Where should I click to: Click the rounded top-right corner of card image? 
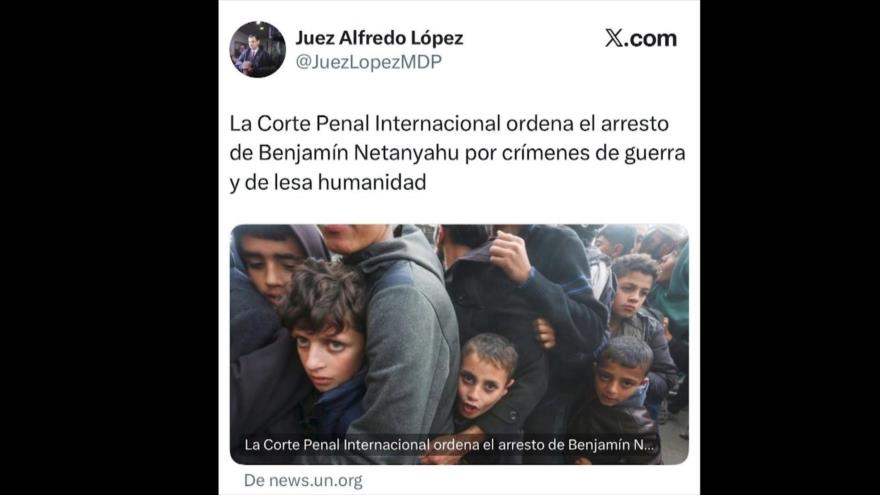[x=682, y=231]
